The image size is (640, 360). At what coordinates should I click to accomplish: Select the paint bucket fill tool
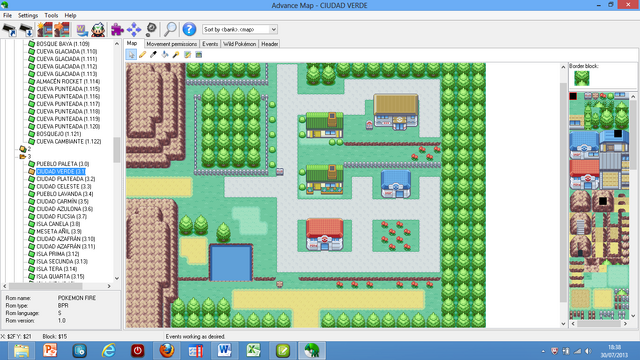[165, 55]
